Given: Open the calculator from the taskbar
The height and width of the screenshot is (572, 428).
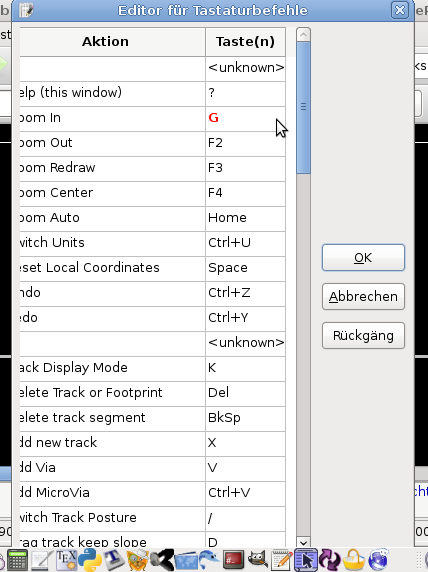Looking at the screenshot, I should click(18, 560).
